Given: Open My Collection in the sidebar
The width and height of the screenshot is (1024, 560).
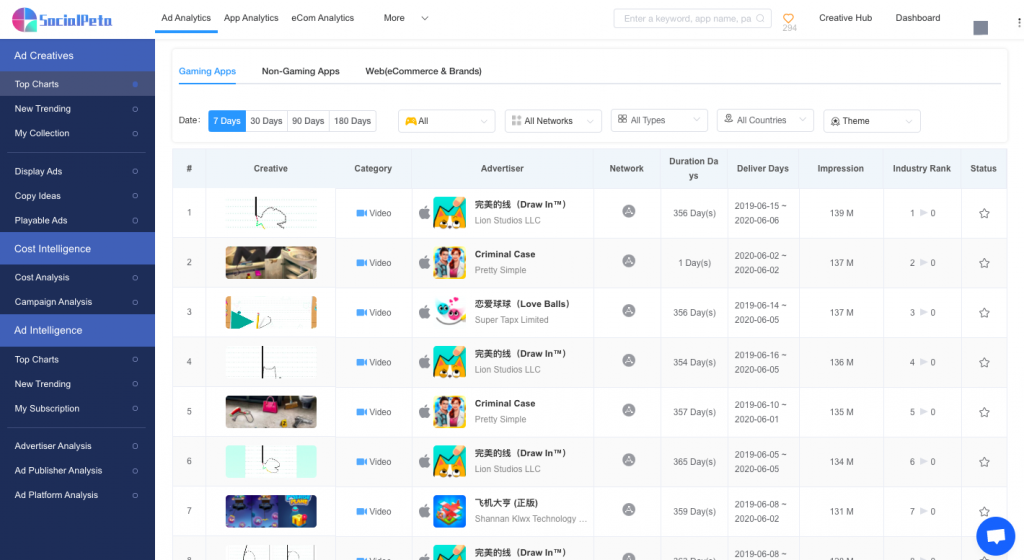Looking at the screenshot, I should pos(77,133).
